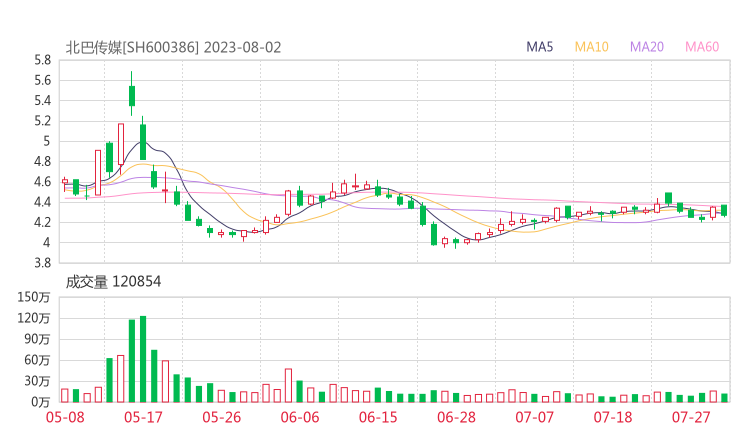The image size is (740, 440).
Task: Click the 3.8 price axis label
Action: point(42,263)
